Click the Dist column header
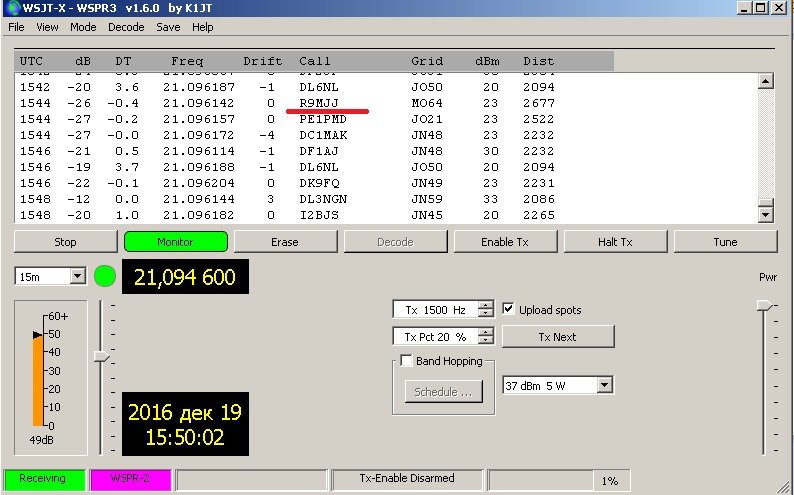Image resolution: width=794 pixels, height=495 pixels. (539, 61)
